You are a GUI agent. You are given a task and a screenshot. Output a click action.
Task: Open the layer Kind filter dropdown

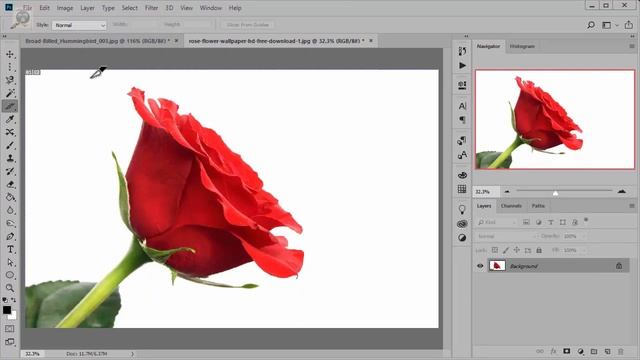tap(497, 222)
